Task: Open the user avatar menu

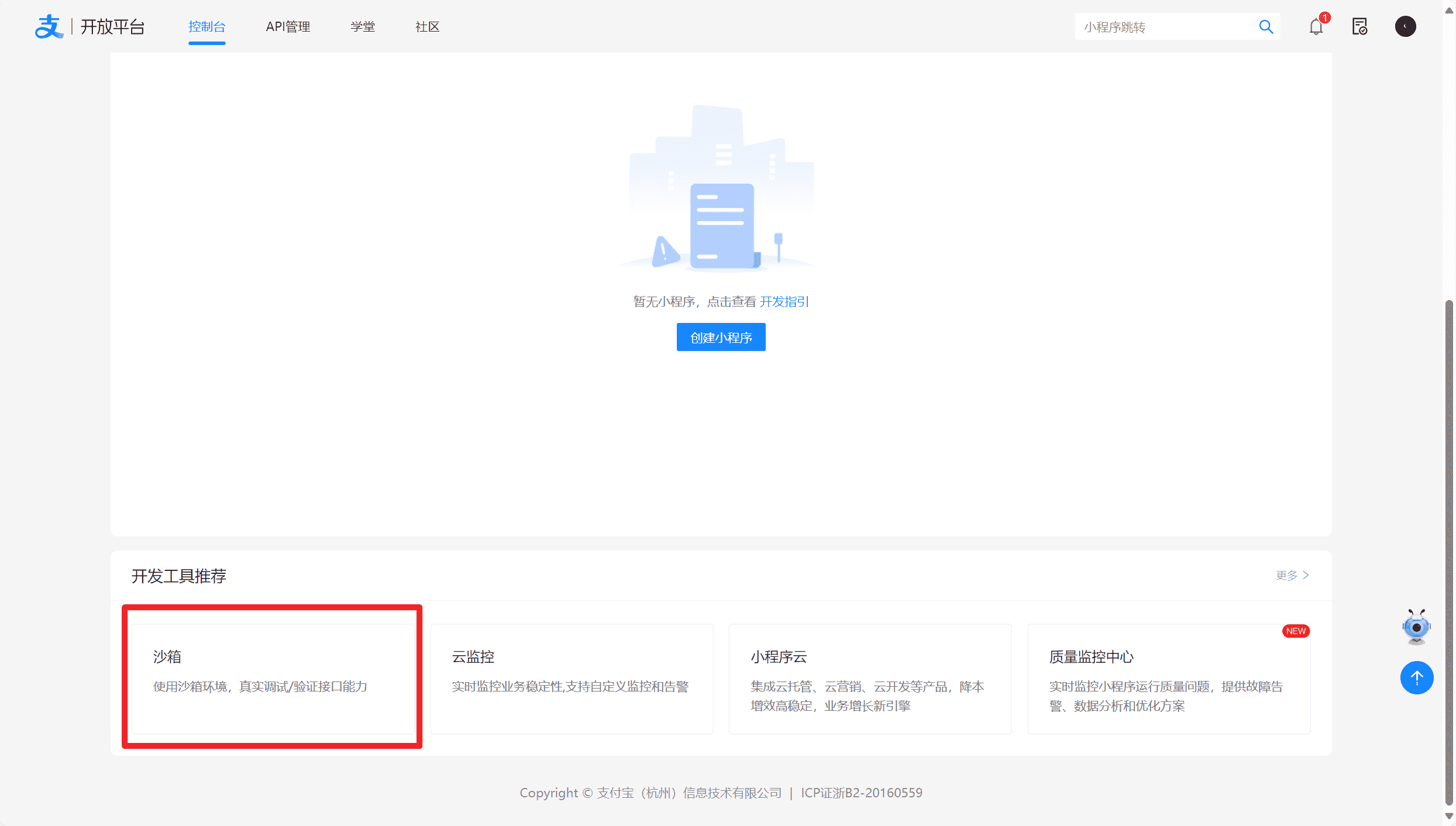Action: (x=1405, y=27)
